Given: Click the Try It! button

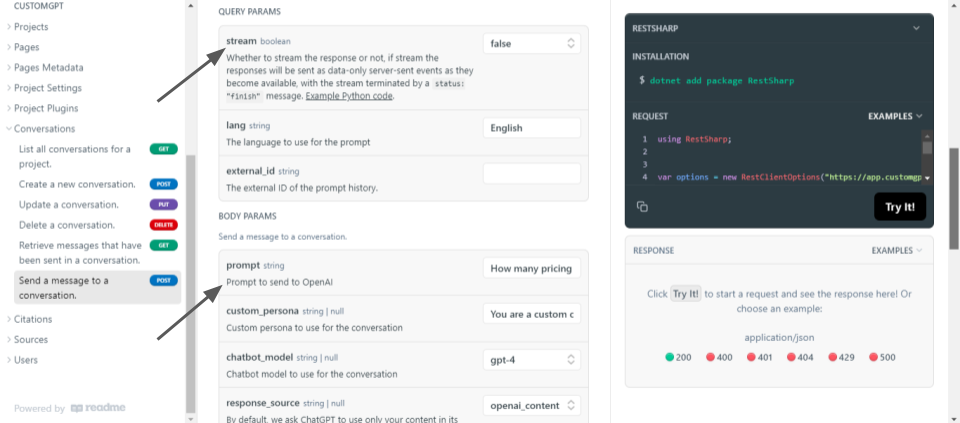Looking at the screenshot, I should 900,207.
